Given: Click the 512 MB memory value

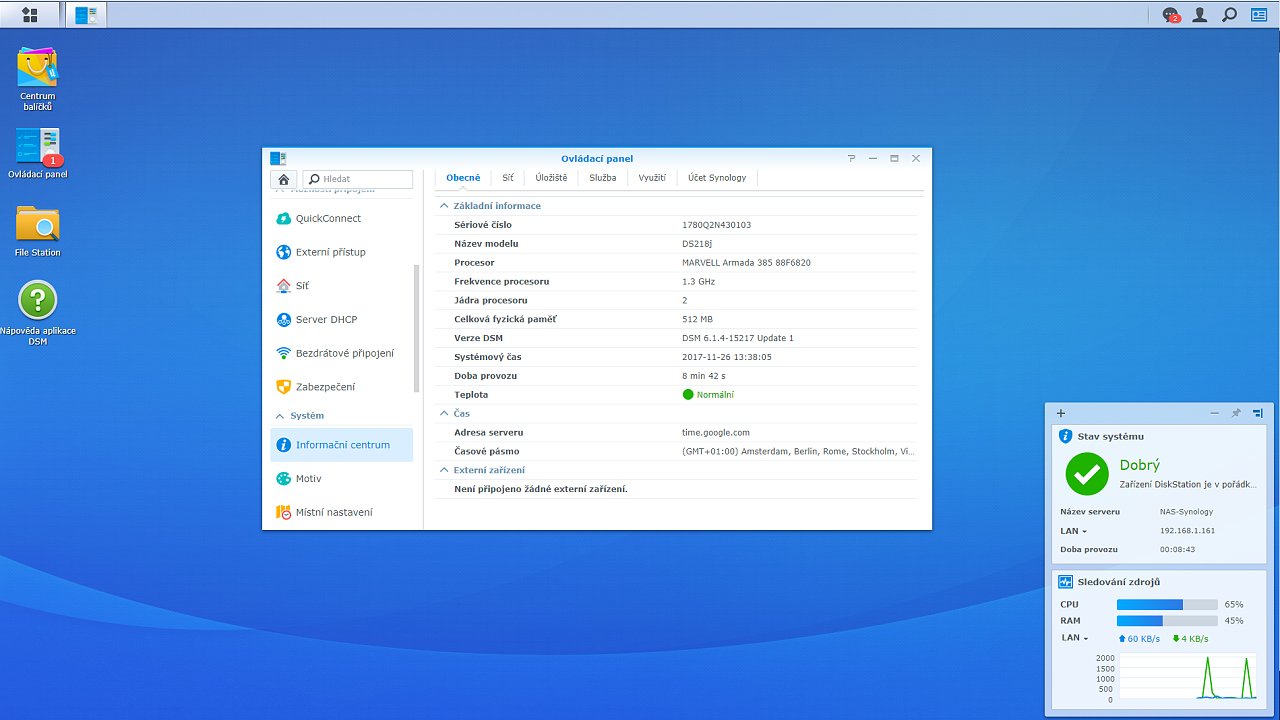Looking at the screenshot, I should coord(698,319).
